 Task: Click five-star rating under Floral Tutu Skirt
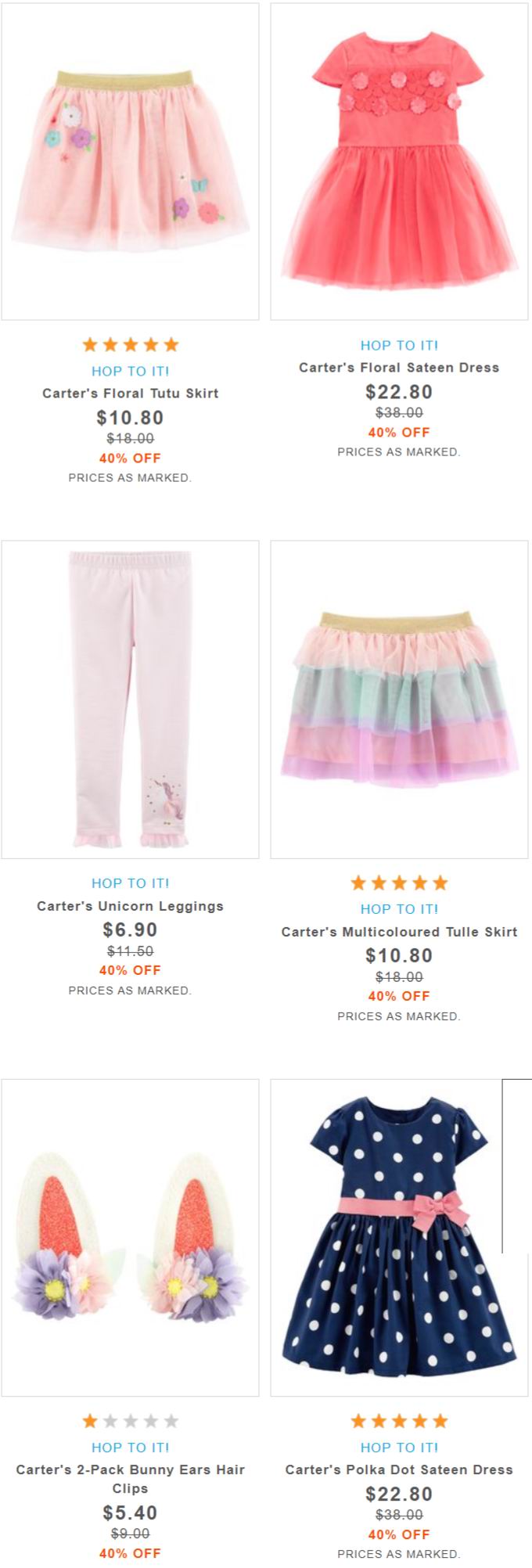(x=130, y=344)
